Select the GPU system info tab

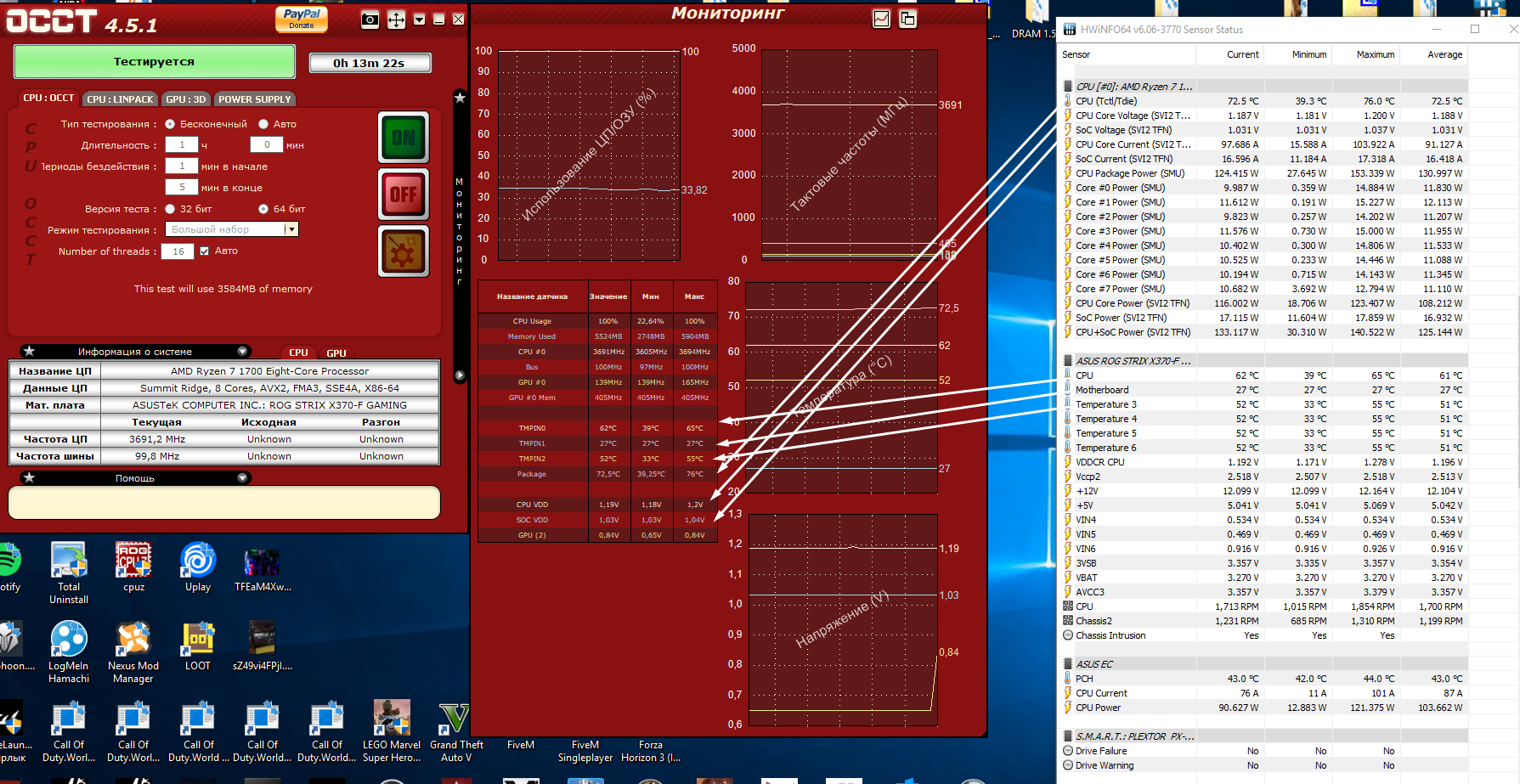point(336,353)
